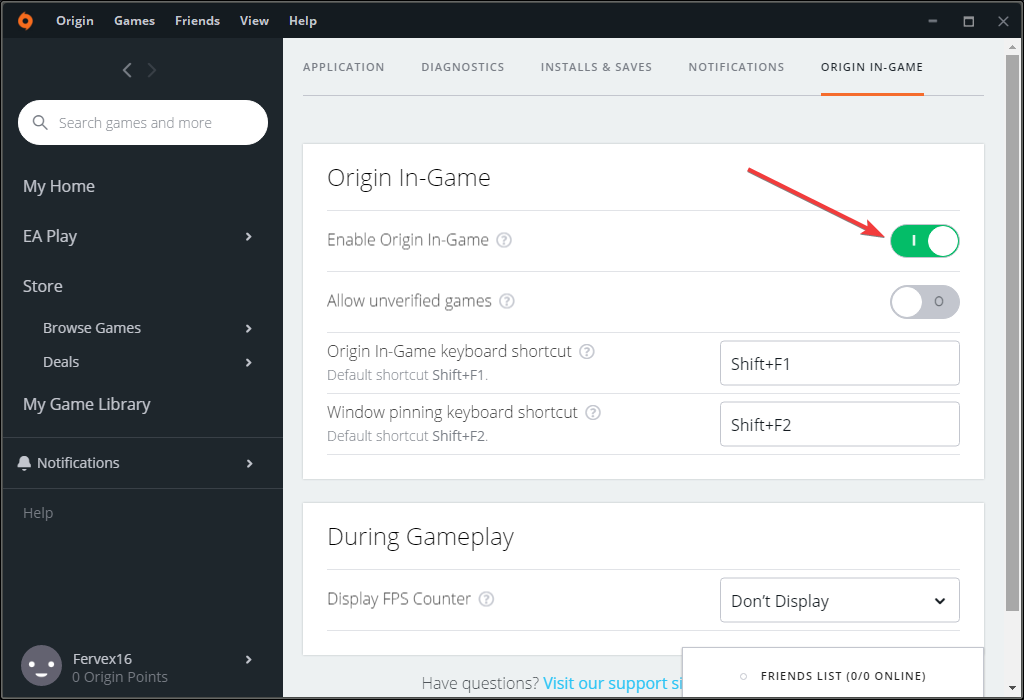Click the Origin In-Game keyboard shortcut field

(x=839, y=362)
